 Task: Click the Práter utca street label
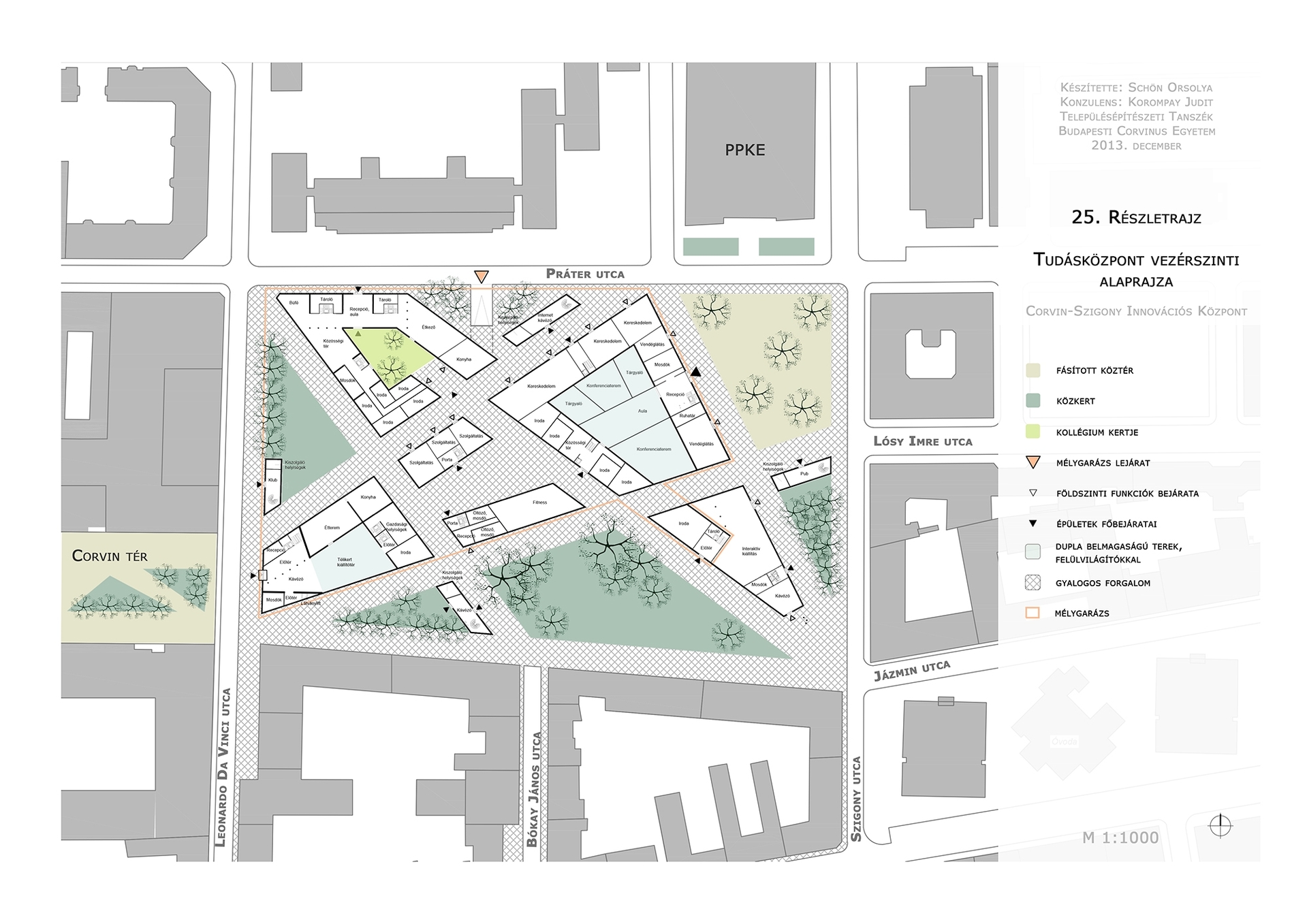[x=585, y=274]
